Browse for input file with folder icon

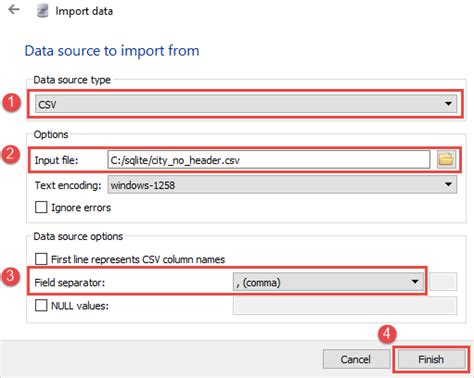pos(446,159)
